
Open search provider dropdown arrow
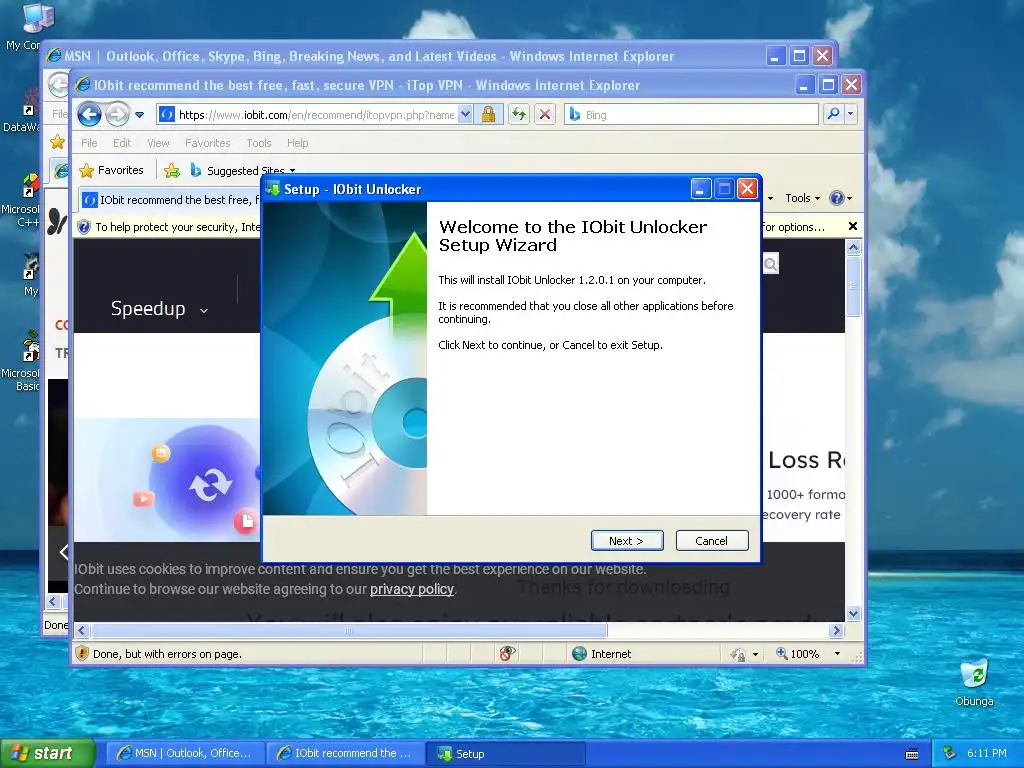850,114
